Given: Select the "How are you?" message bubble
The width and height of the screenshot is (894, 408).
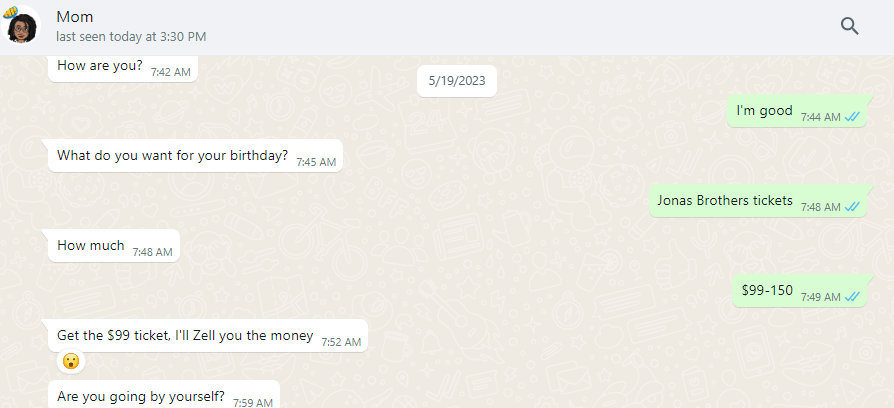Looking at the screenshot, I should coord(100,67).
